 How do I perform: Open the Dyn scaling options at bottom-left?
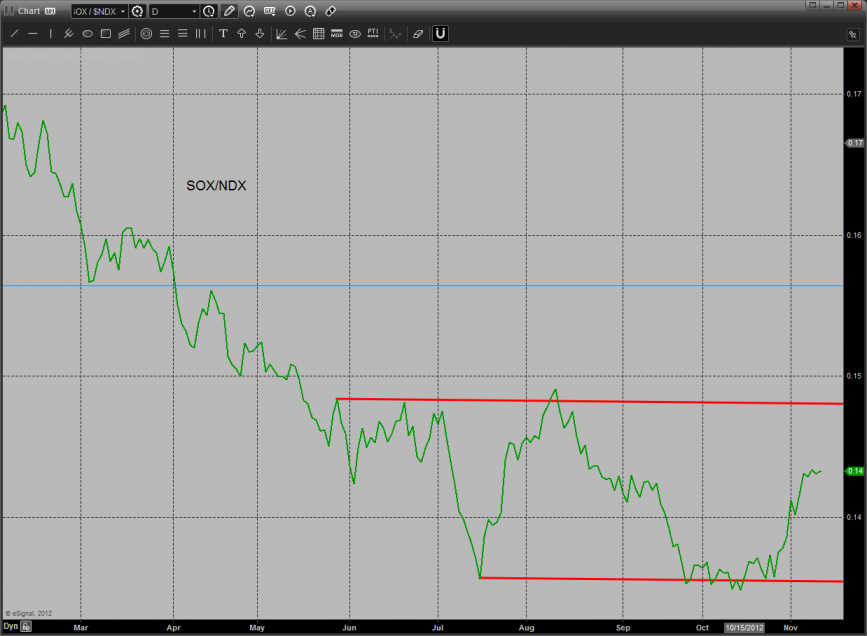tap(10, 627)
